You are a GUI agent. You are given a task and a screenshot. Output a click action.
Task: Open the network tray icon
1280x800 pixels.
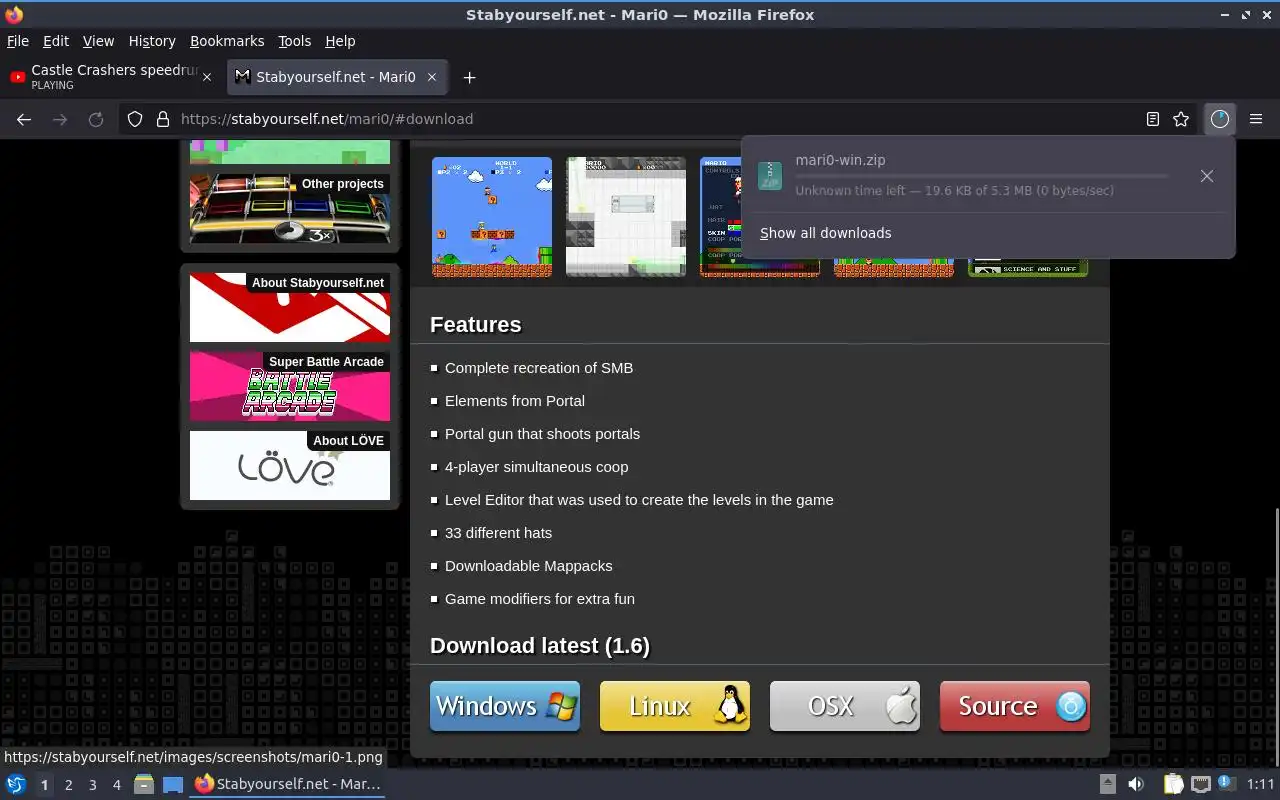coord(1201,785)
